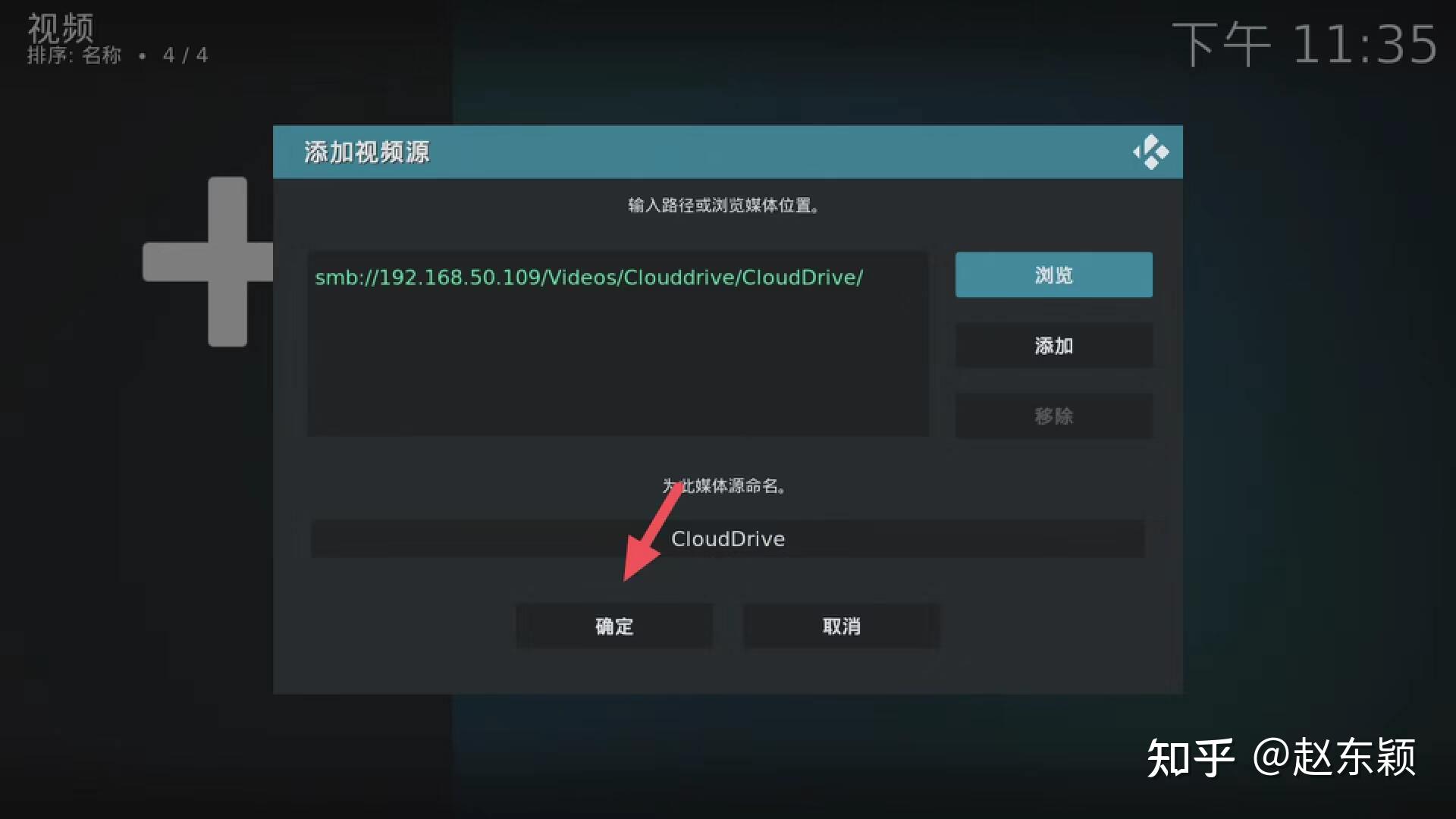Click the greyed-out 移除 remove button

pos(1053,416)
